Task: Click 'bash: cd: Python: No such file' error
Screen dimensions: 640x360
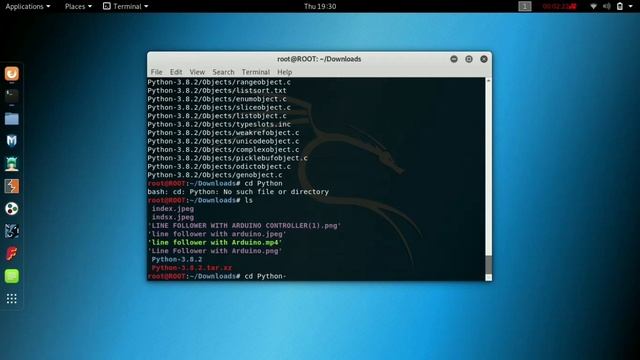Action: coord(238,192)
